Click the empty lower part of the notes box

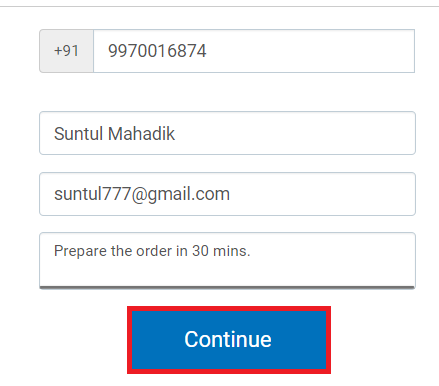click(x=227, y=274)
